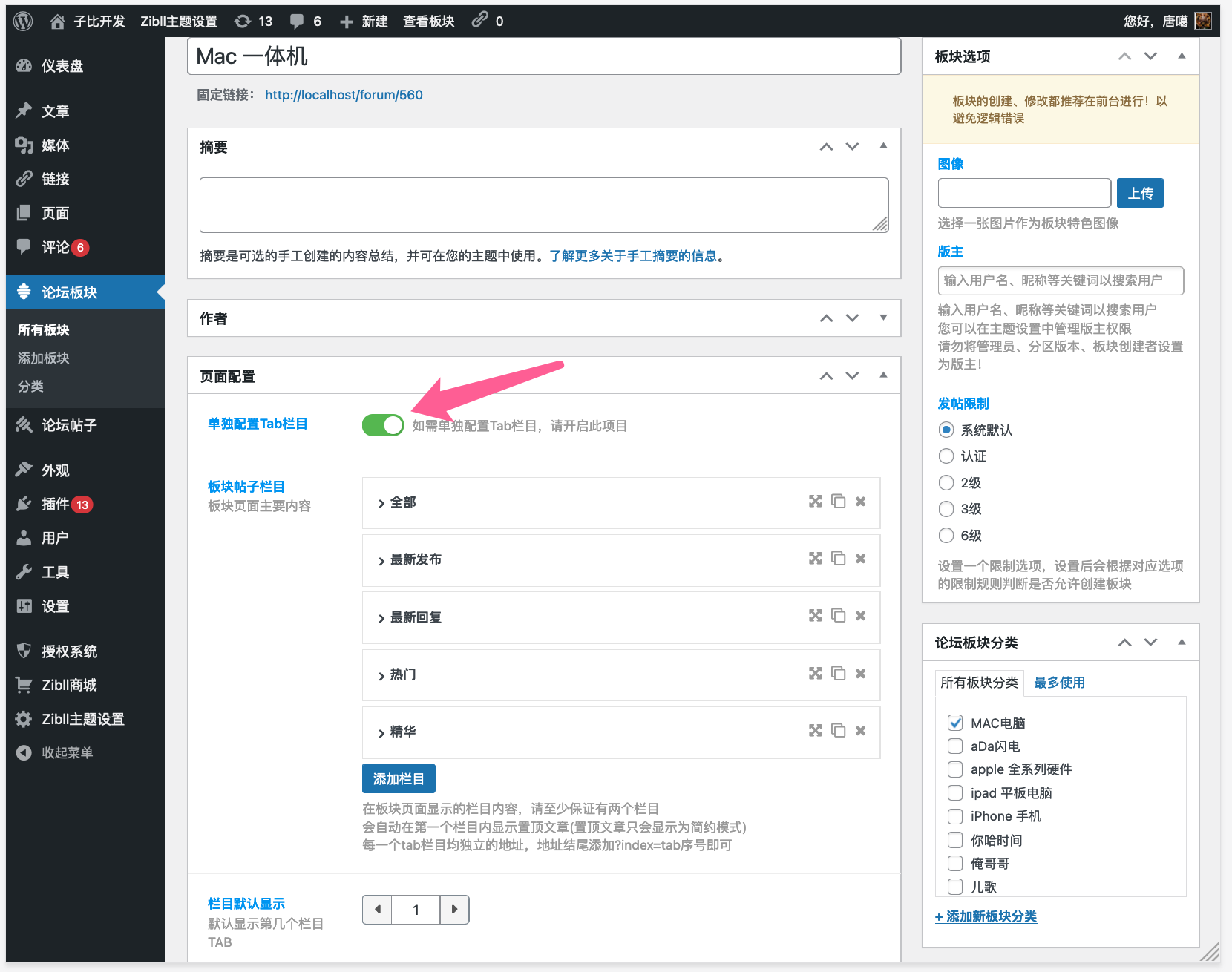Viewport: 1232px width, 972px height.
Task: Click the 上传 upload button
Action: point(1140,192)
